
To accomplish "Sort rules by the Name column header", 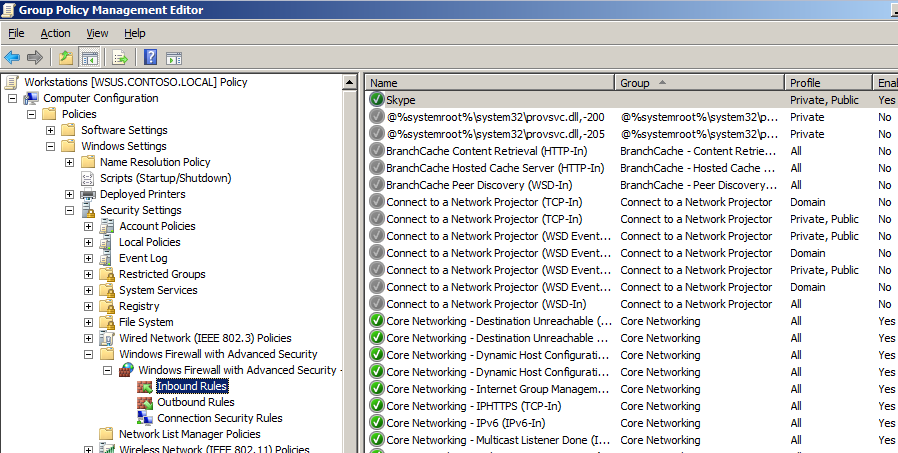I will point(489,83).
